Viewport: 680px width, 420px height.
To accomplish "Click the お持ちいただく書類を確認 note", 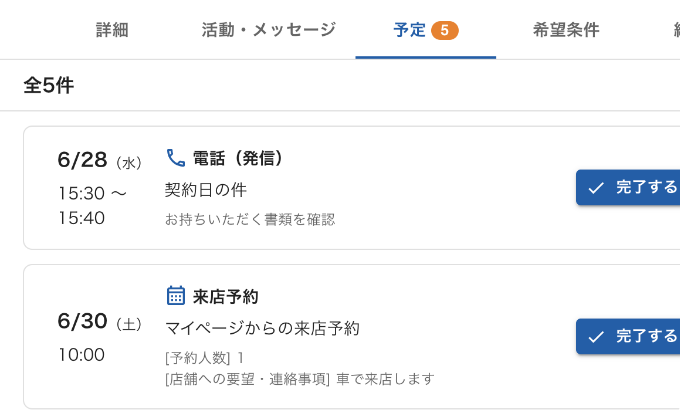I will click(250, 220).
